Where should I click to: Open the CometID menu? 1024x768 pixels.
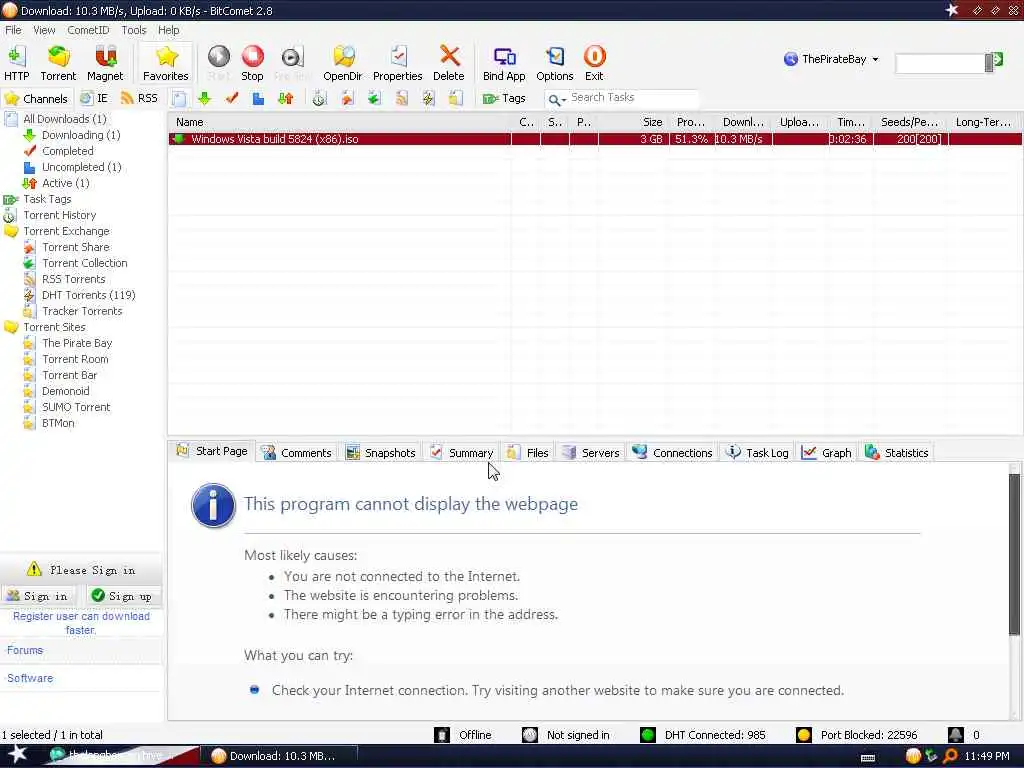pyautogui.click(x=88, y=30)
